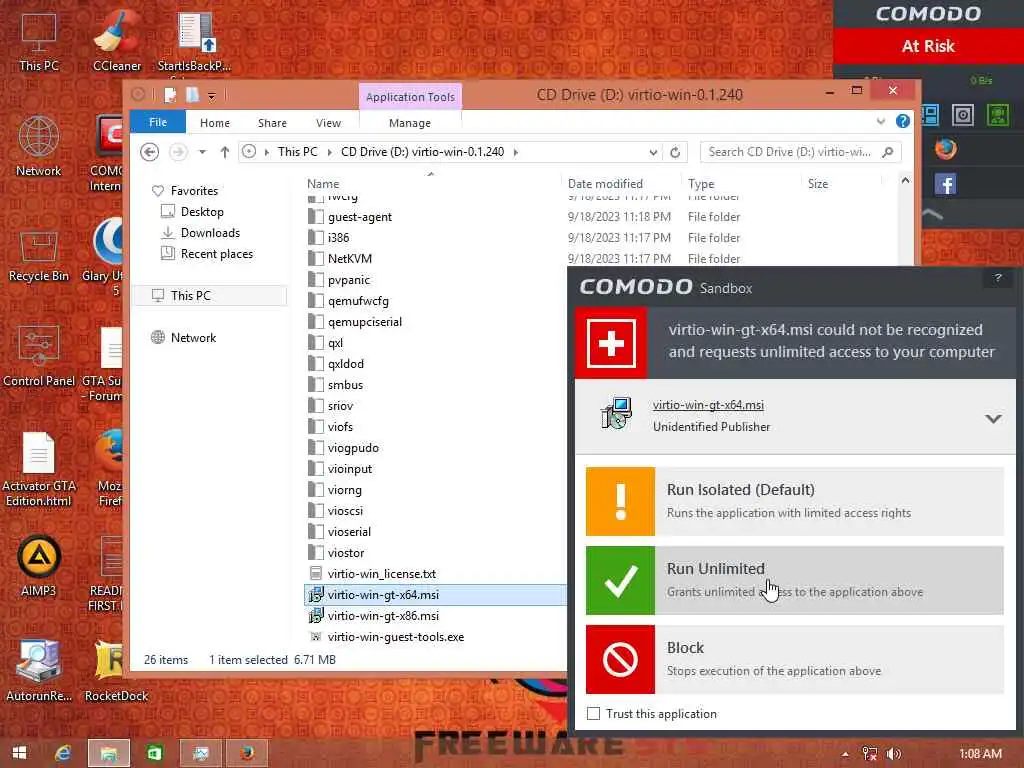Open Internet Explorer from taskbar
Screen dimensions: 1024x768
[x=63, y=753]
